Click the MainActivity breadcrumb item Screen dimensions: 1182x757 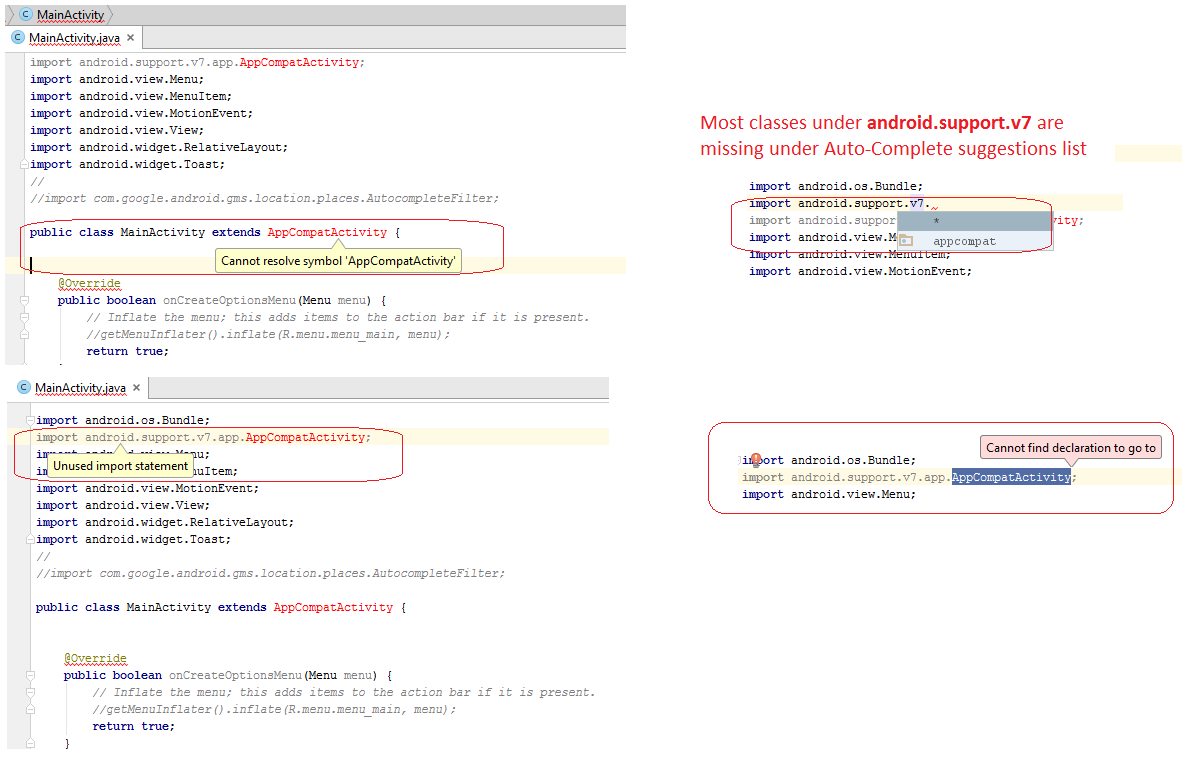(70, 14)
